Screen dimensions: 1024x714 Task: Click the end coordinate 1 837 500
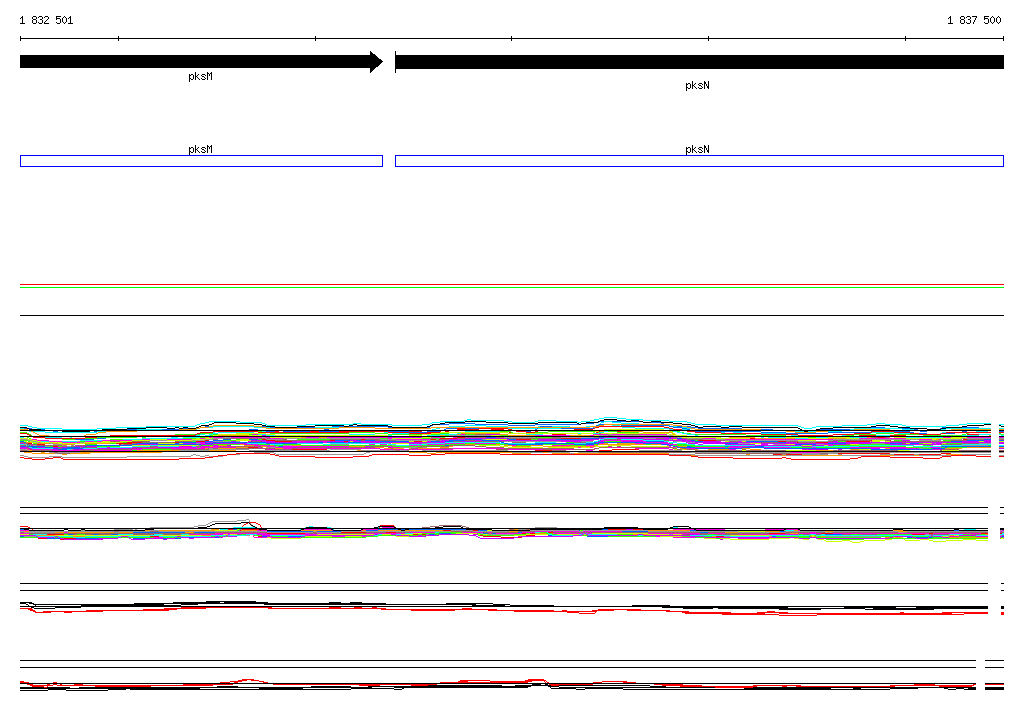coord(974,20)
